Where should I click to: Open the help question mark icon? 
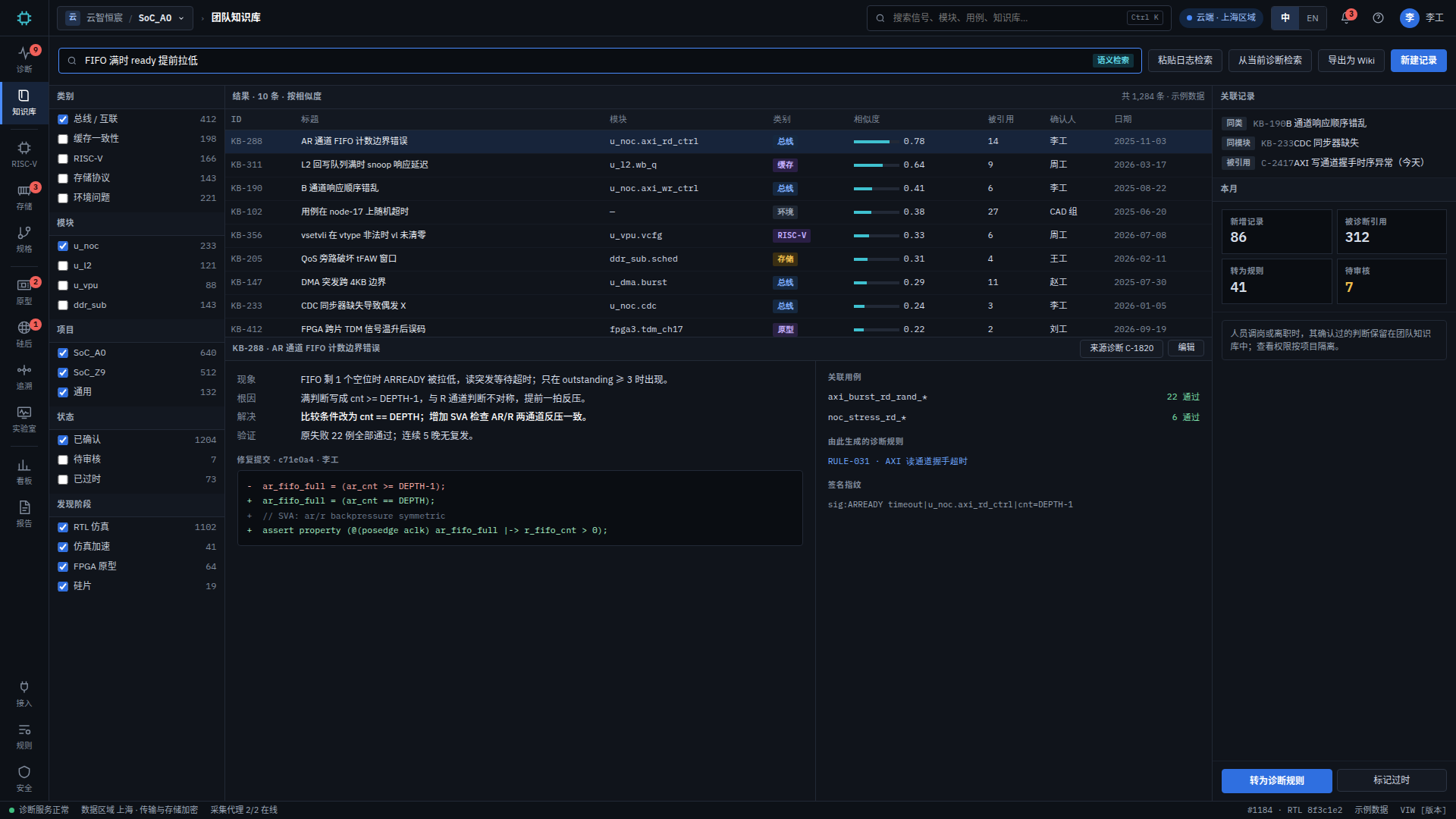click(x=1378, y=17)
